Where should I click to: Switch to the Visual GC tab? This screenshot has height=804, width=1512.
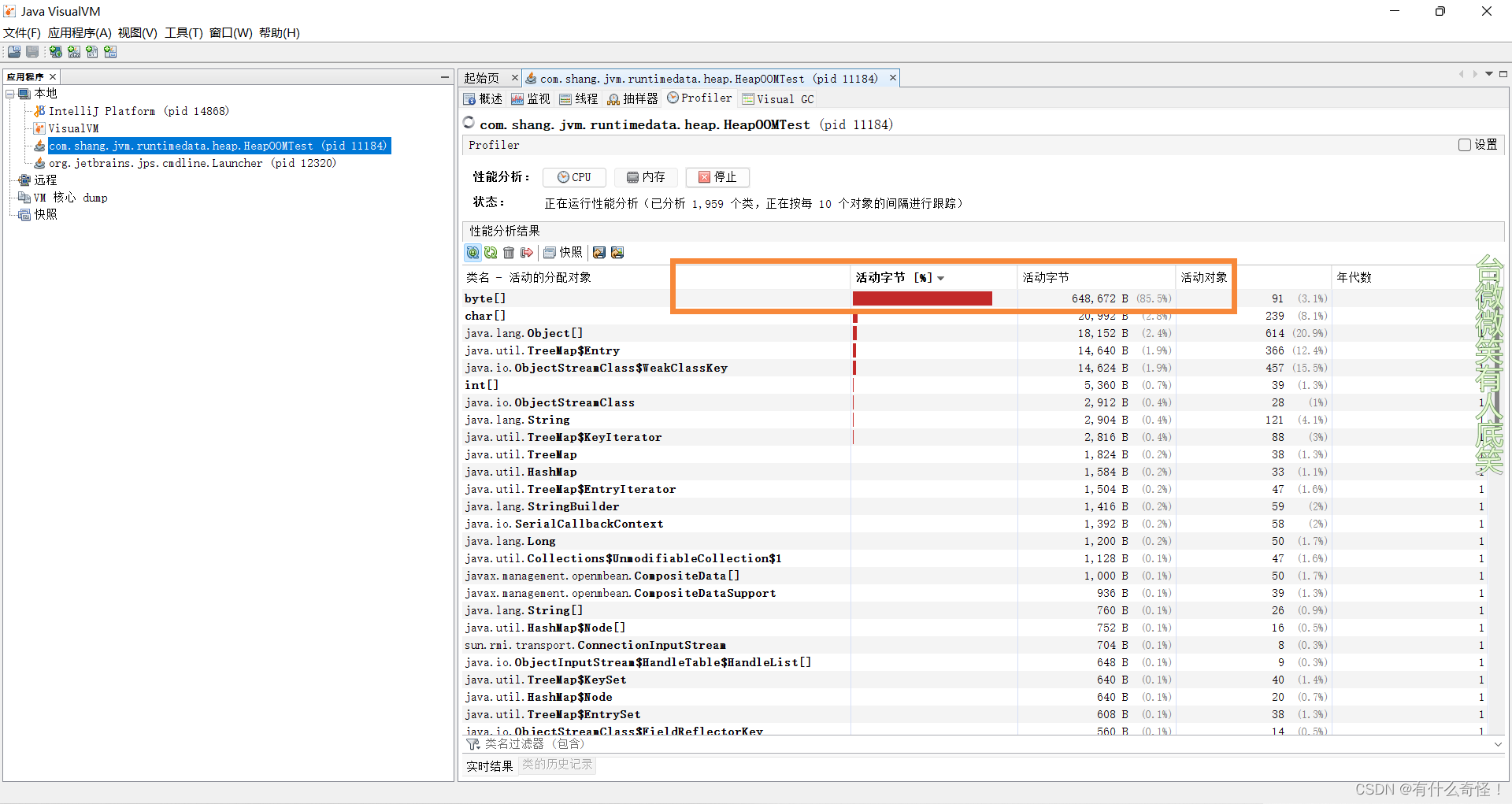tap(778, 99)
